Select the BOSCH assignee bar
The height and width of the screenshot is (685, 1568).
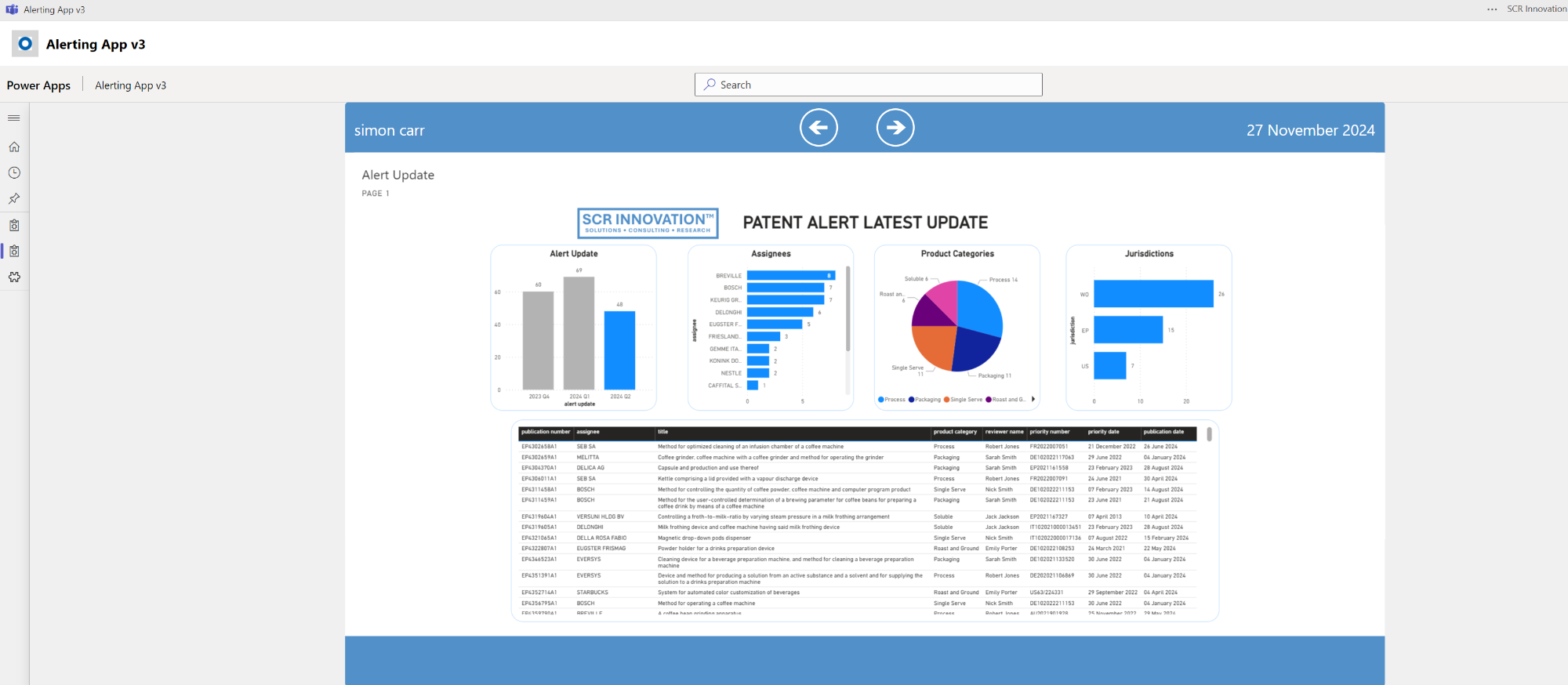(x=786, y=288)
